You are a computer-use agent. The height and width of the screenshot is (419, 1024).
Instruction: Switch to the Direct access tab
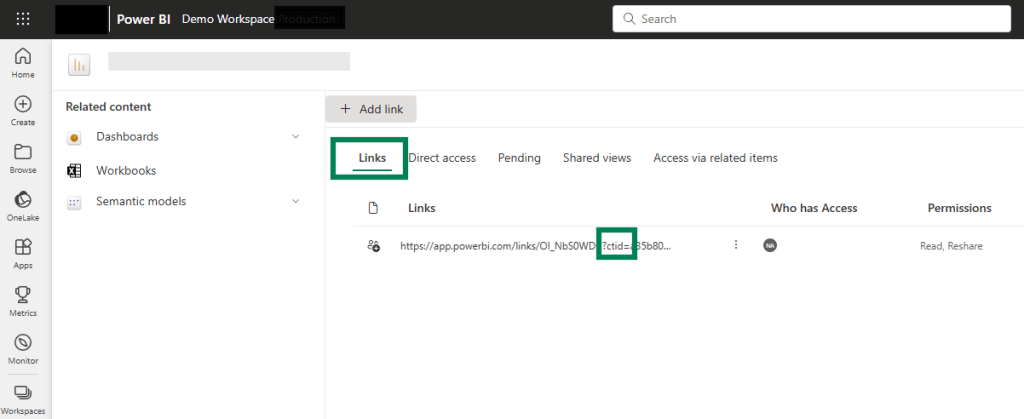click(x=442, y=158)
